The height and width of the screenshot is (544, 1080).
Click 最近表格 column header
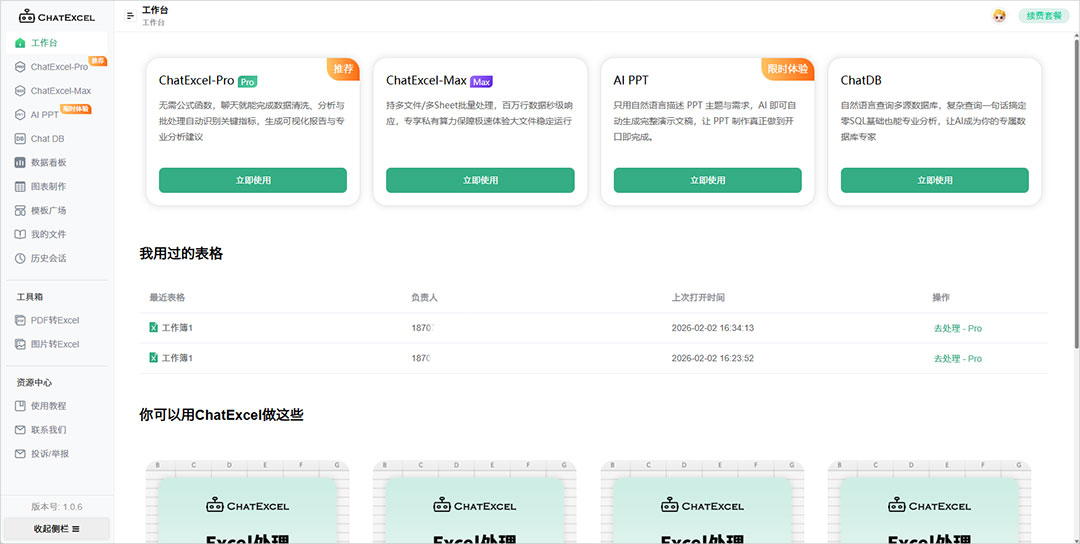coord(167,297)
